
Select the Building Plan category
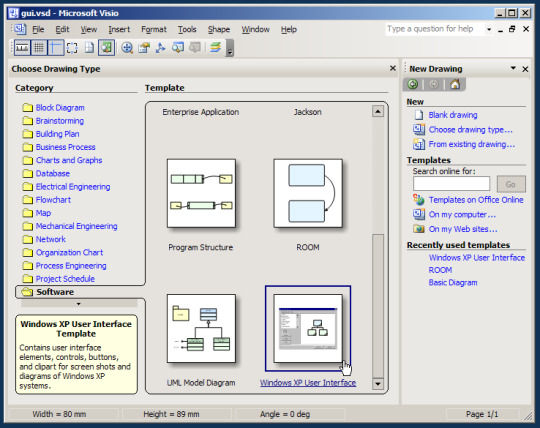[x=51, y=134]
